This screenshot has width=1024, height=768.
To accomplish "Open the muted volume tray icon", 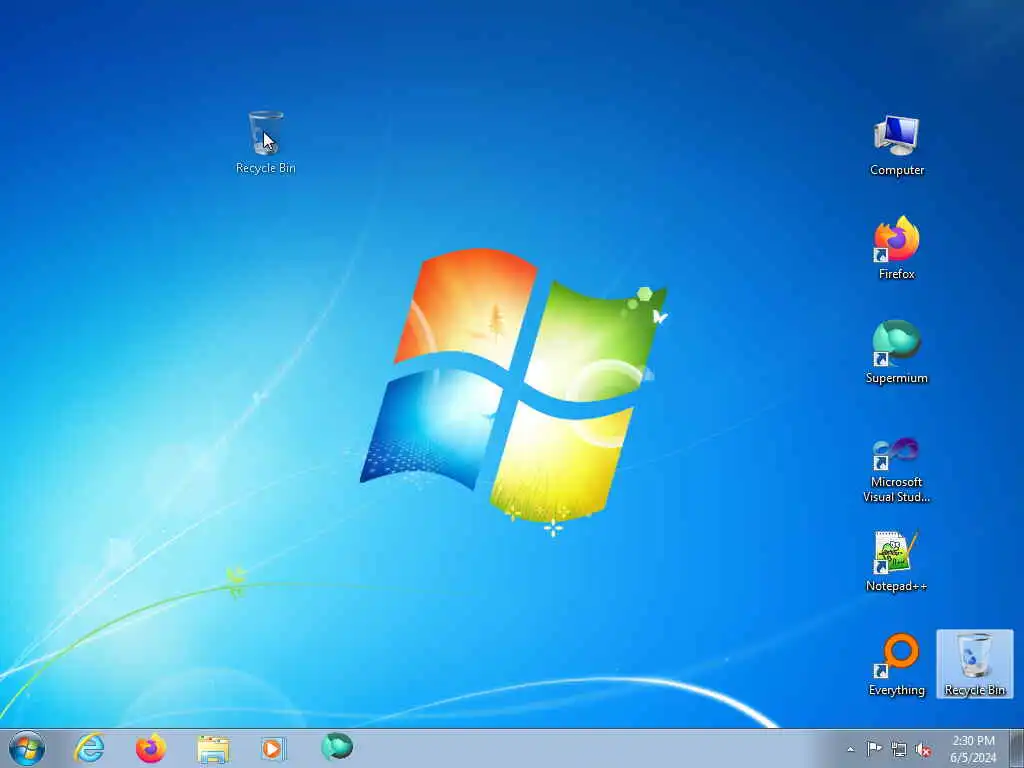I will [923, 749].
